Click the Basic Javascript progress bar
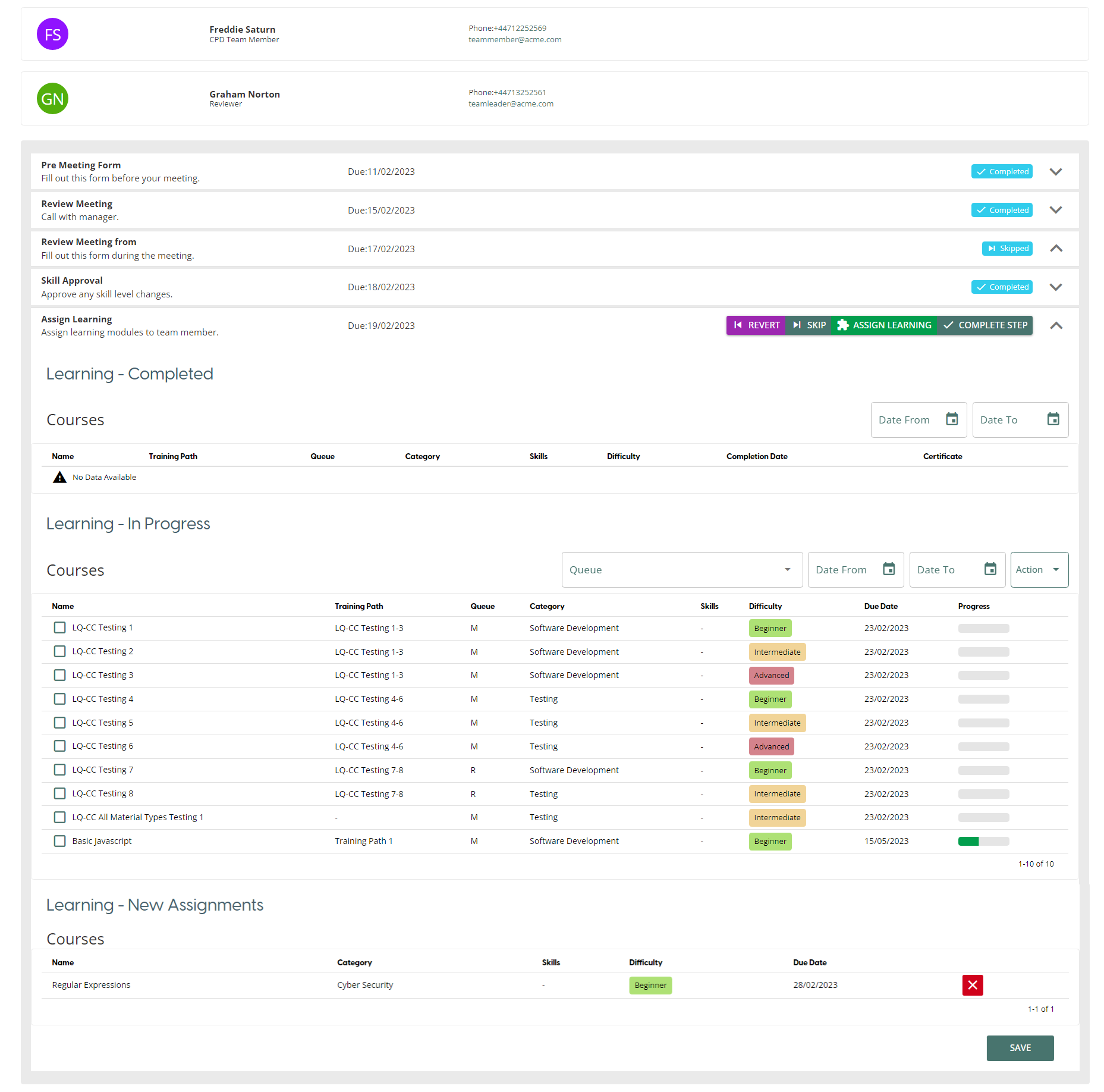 [983, 841]
